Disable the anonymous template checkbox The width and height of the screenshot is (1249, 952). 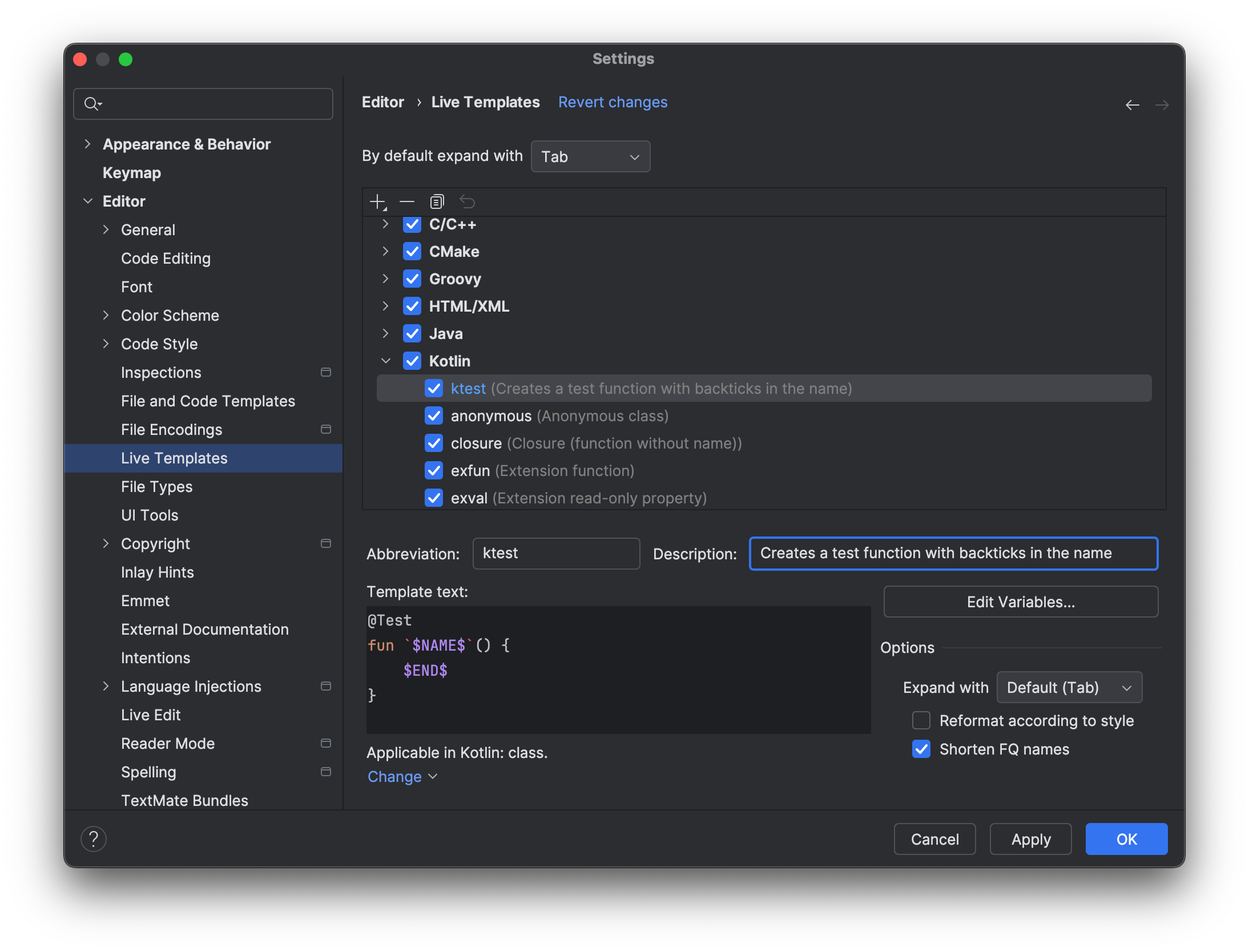pos(434,416)
